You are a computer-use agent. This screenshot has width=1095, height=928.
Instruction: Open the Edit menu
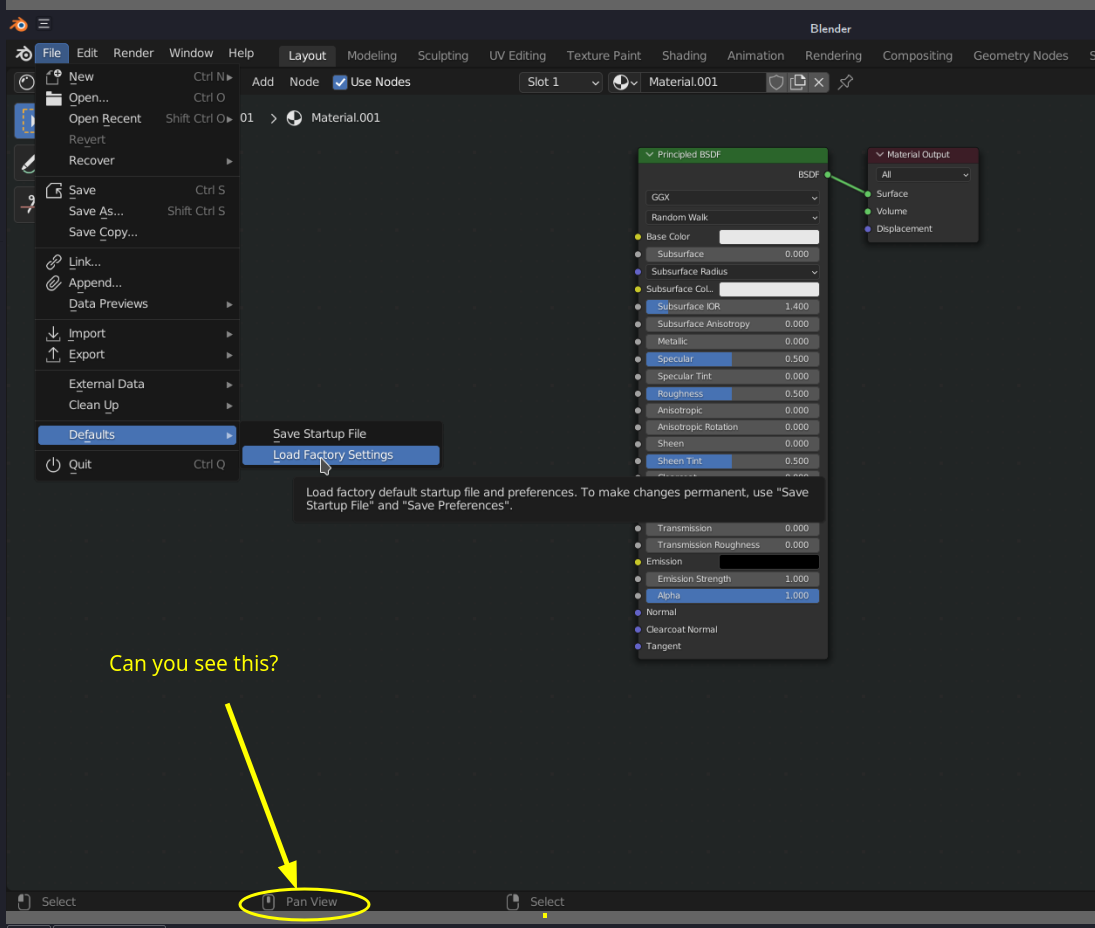87,53
